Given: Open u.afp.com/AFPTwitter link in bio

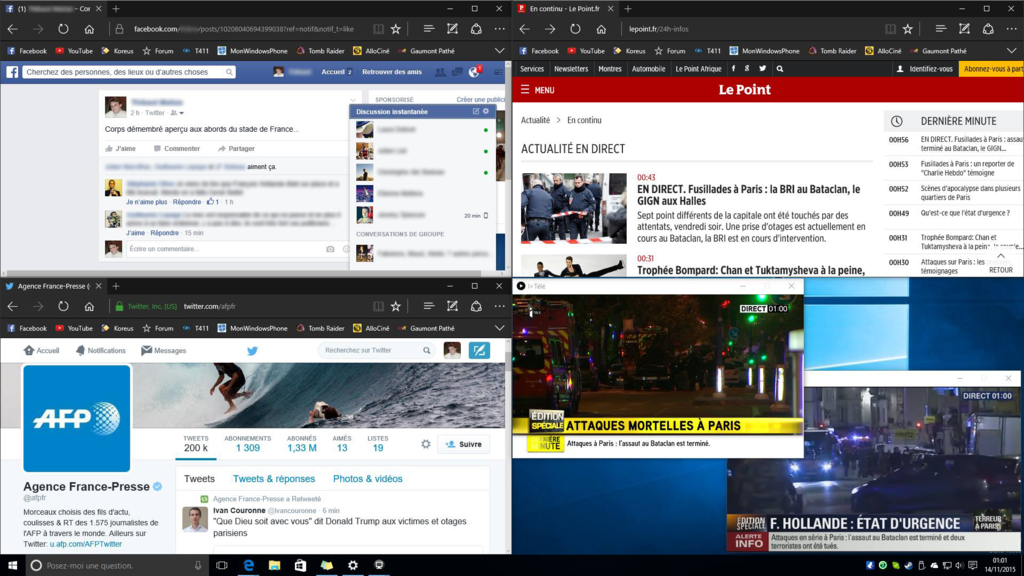Looking at the screenshot, I should tap(86, 544).
